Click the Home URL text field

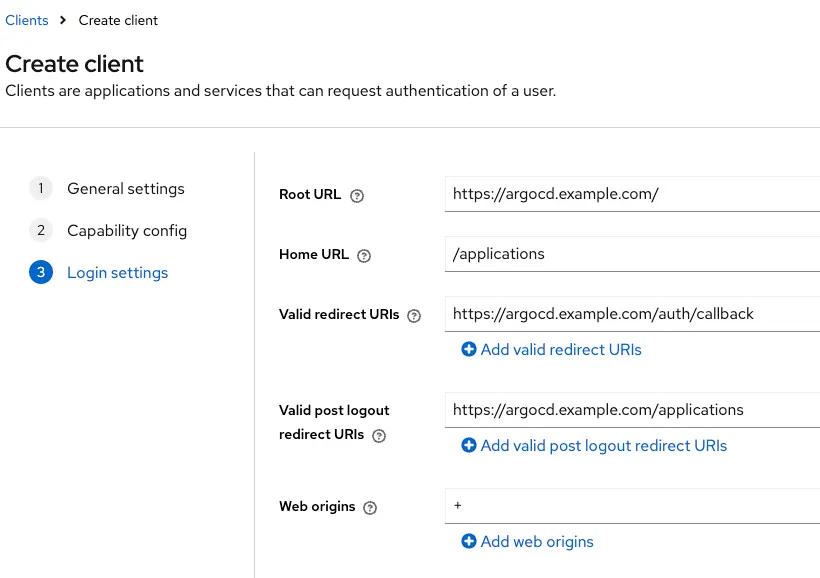click(x=632, y=254)
